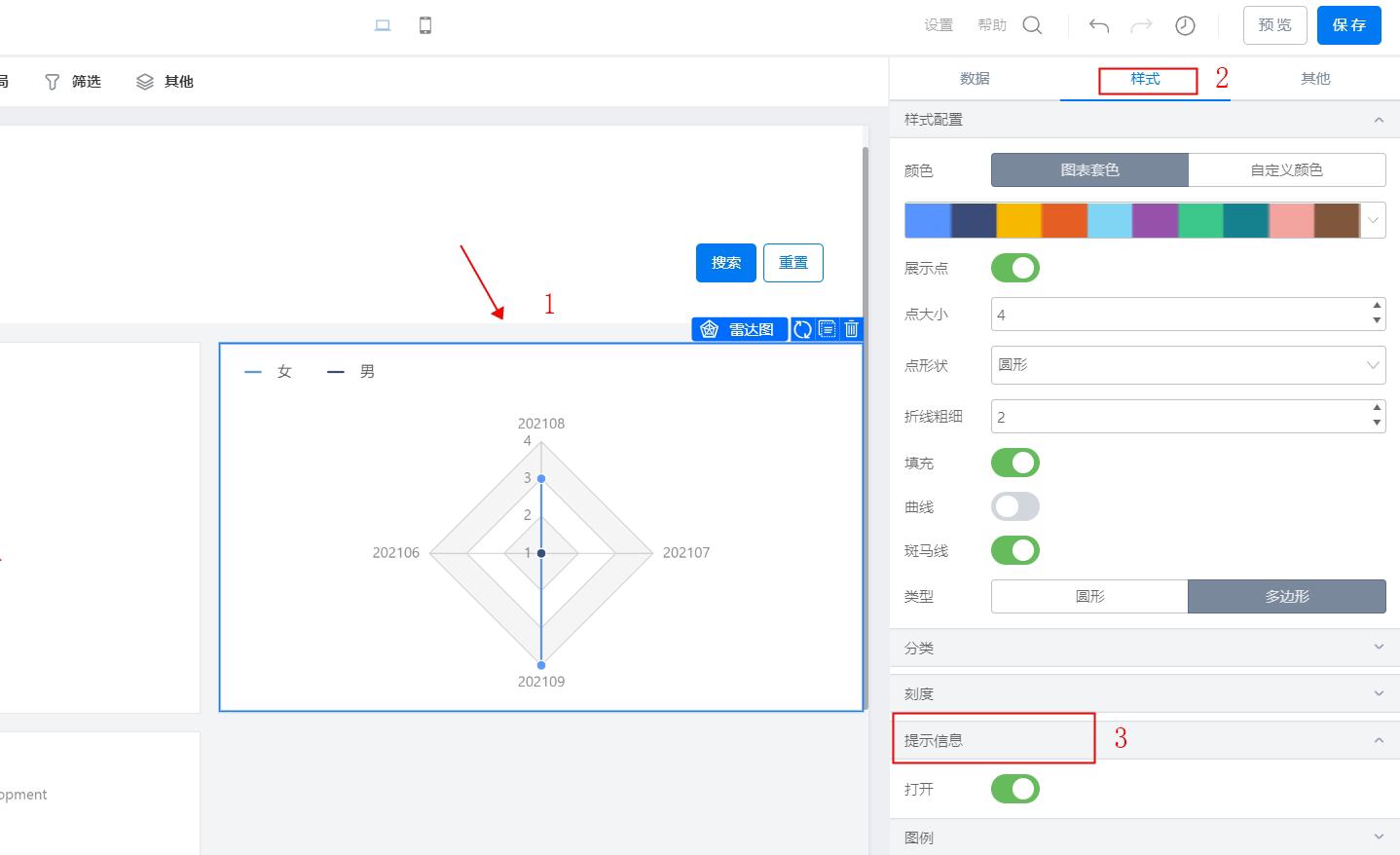Copy the radar chart widget
This screenshot has height=855, width=1400.
[827, 329]
